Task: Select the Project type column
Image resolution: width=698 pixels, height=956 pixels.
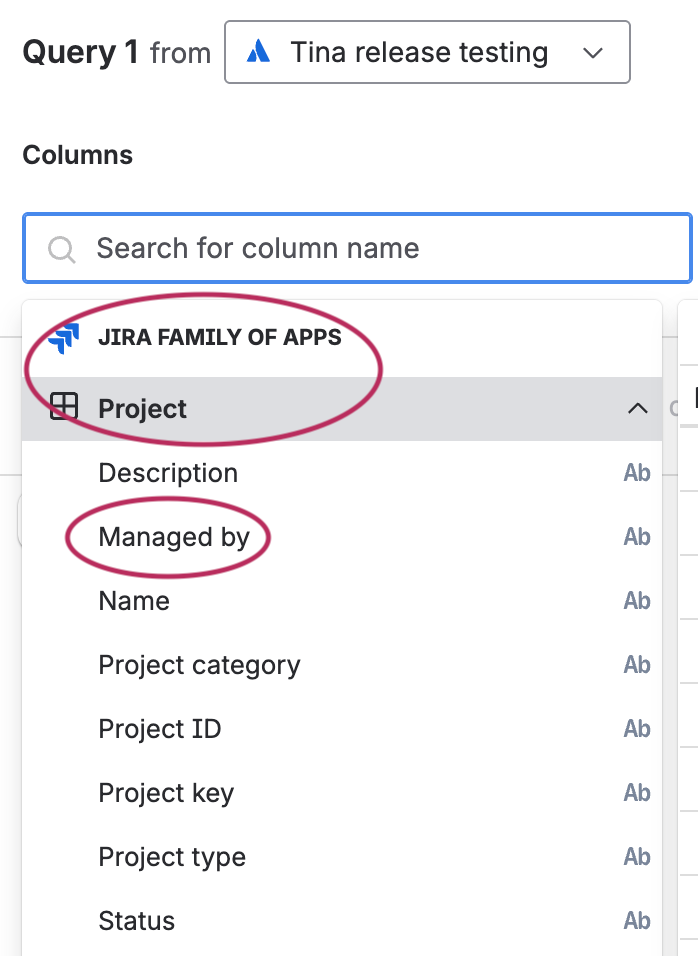Action: click(172, 857)
